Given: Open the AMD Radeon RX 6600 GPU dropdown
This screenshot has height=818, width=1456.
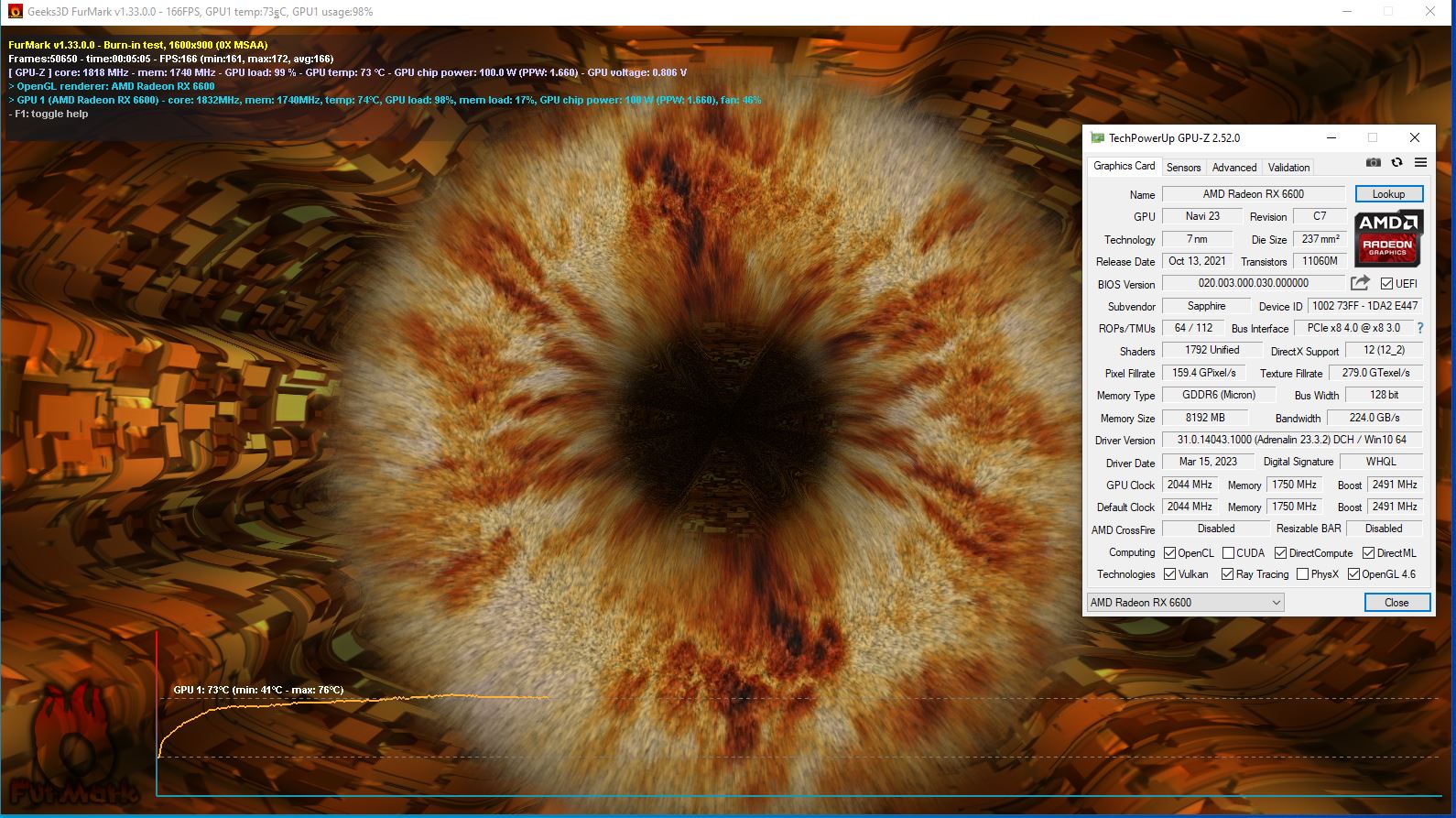Looking at the screenshot, I should click(1185, 603).
